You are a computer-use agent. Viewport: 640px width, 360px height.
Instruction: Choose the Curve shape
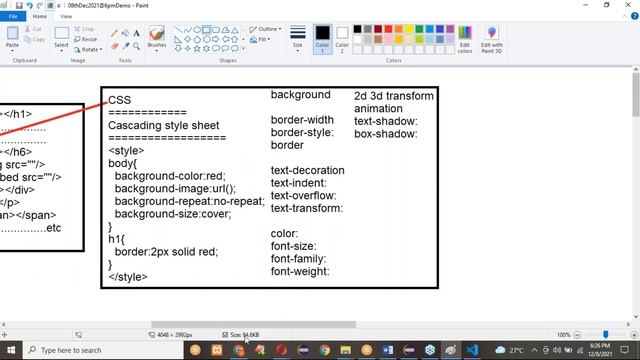187,30
